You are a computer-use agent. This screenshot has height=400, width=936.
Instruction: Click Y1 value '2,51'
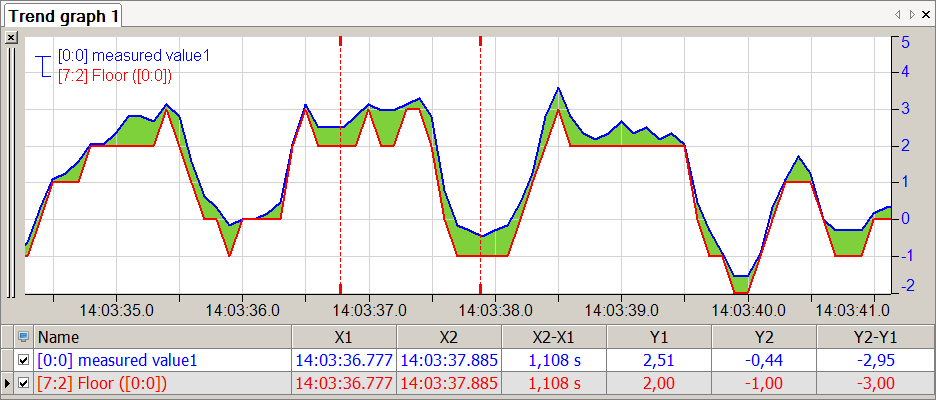point(659,360)
